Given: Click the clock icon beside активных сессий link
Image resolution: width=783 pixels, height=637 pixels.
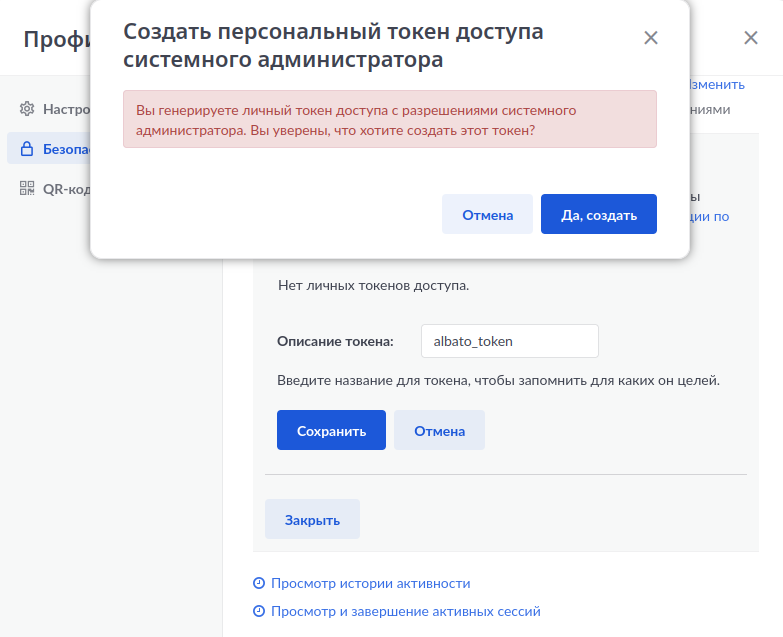Looking at the screenshot, I should [259, 611].
